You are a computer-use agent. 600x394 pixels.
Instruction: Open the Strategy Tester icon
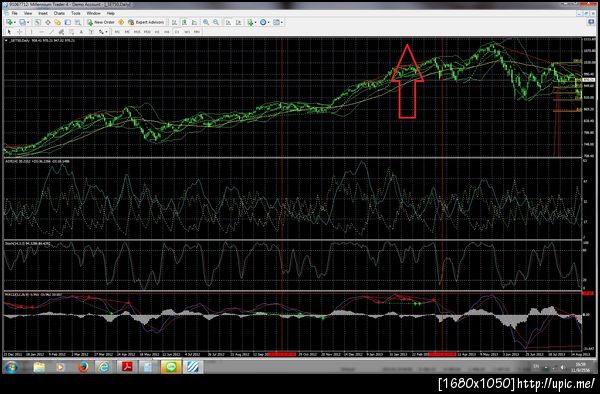click(78, 22)
